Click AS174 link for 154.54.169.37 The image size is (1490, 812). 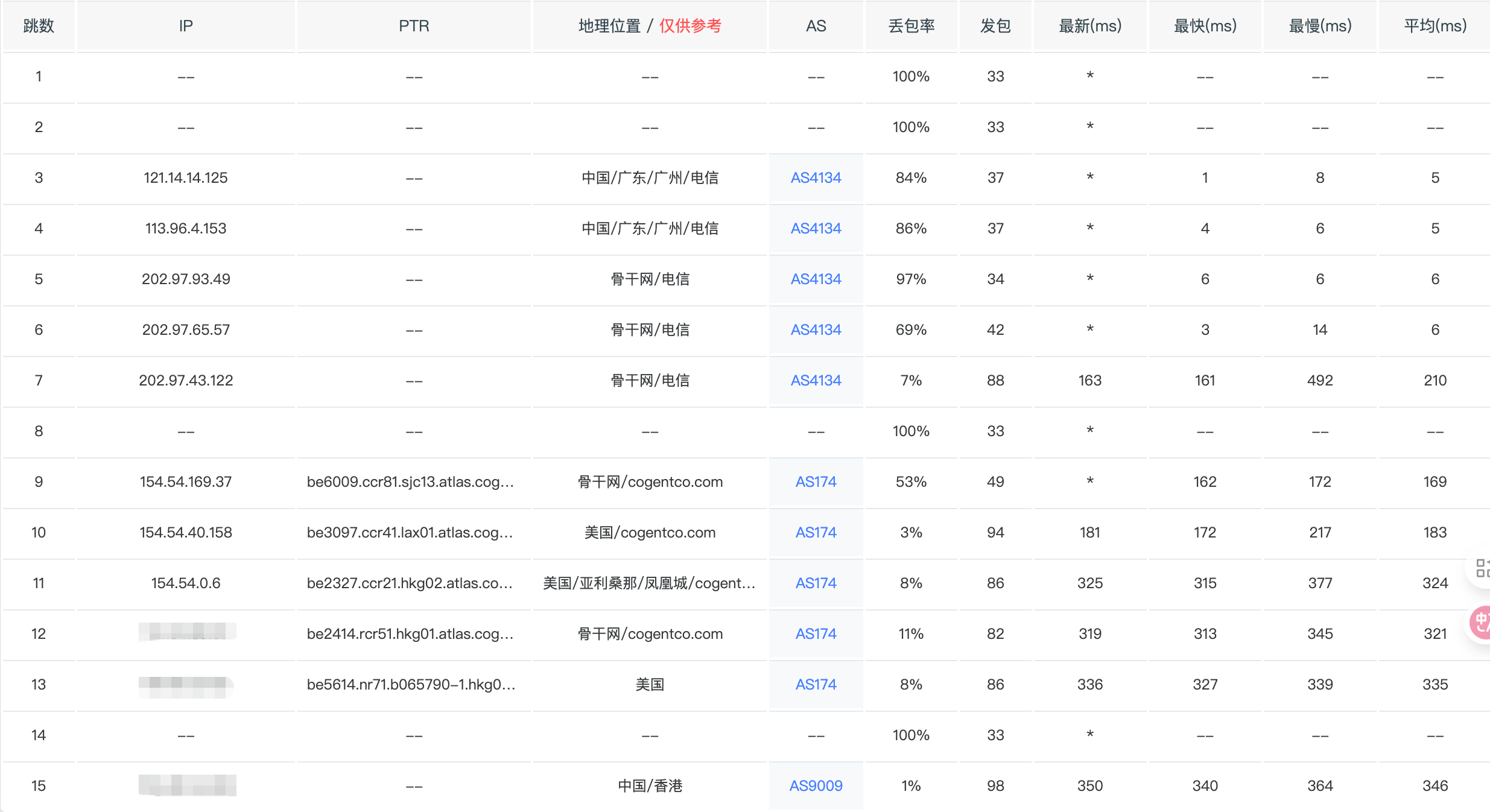point(816,482)
